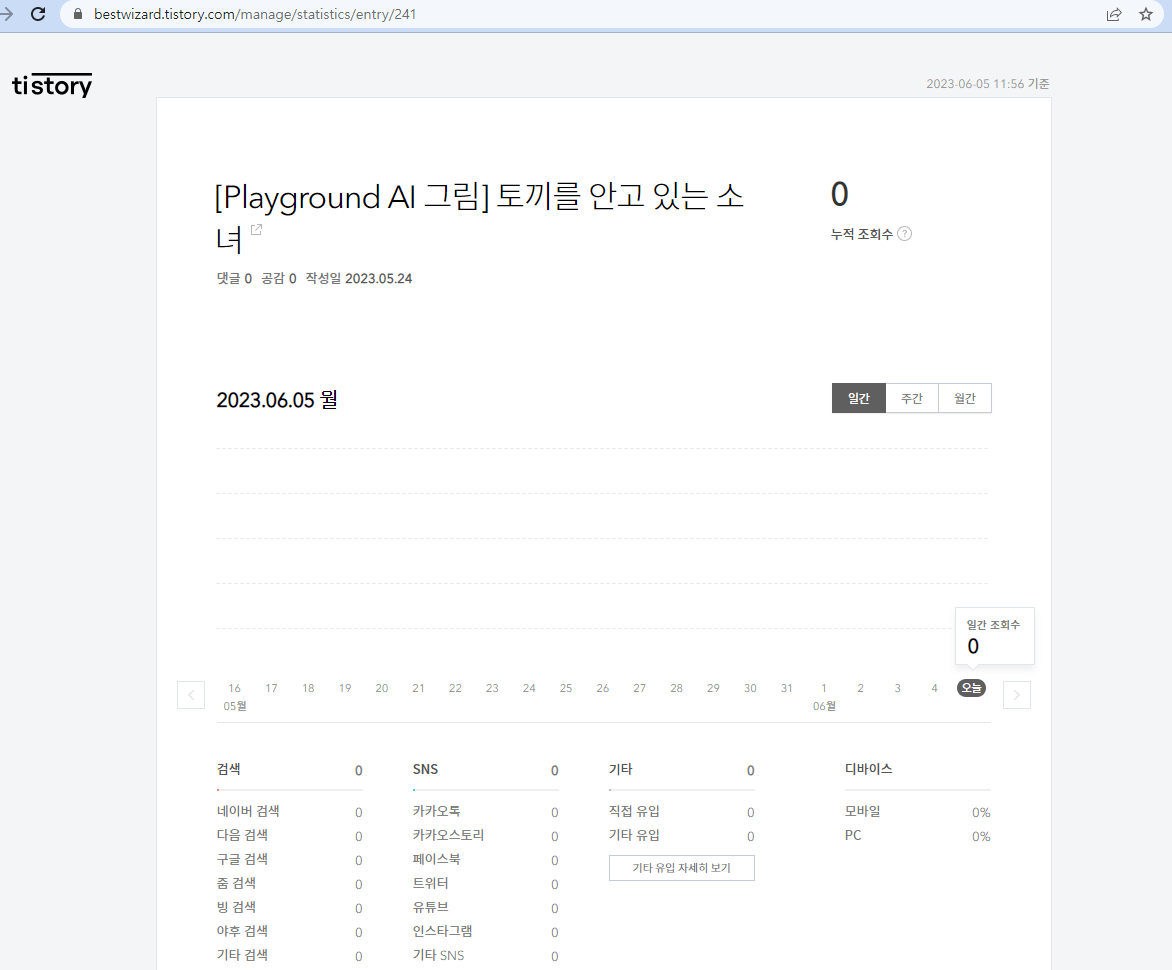
Task: Select the 일간 statistics tab
Action: tap(858, 397)
